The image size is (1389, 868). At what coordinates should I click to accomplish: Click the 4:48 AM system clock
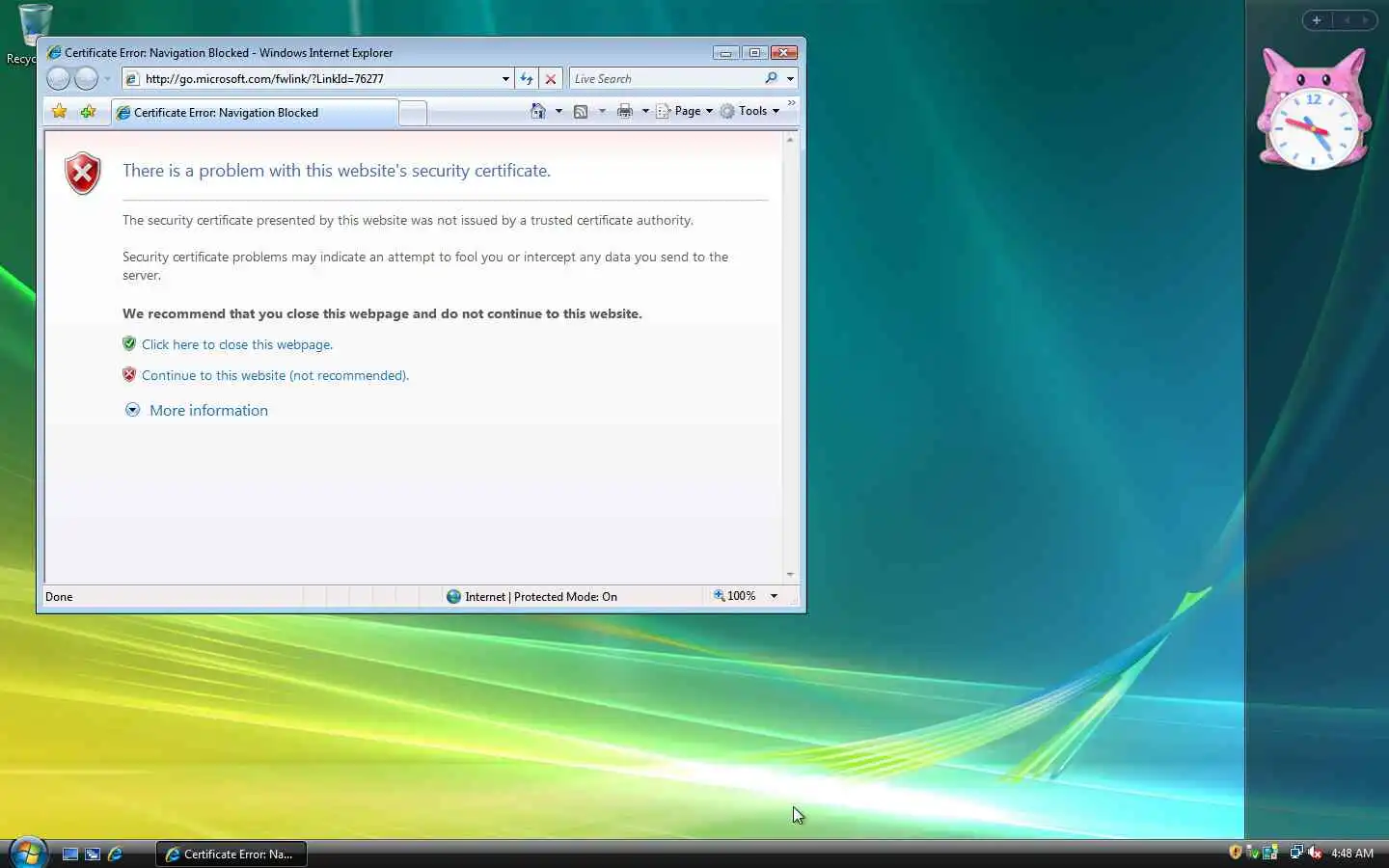pyautogui.click(x=1352, y=854)
